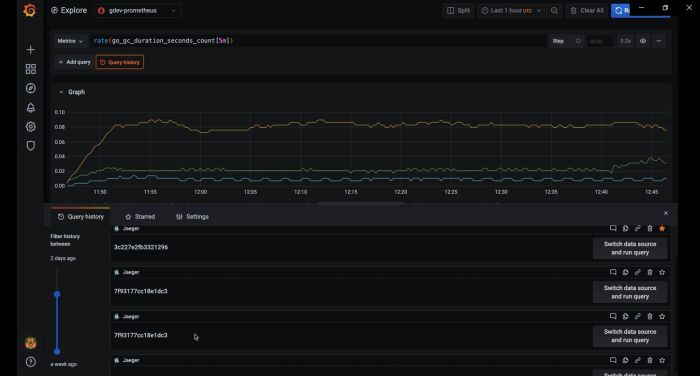This screenshot has height=376, width=700.
Task: Delete query 3c227e2fb3321296 from history
Action: [x=650, y=228]
